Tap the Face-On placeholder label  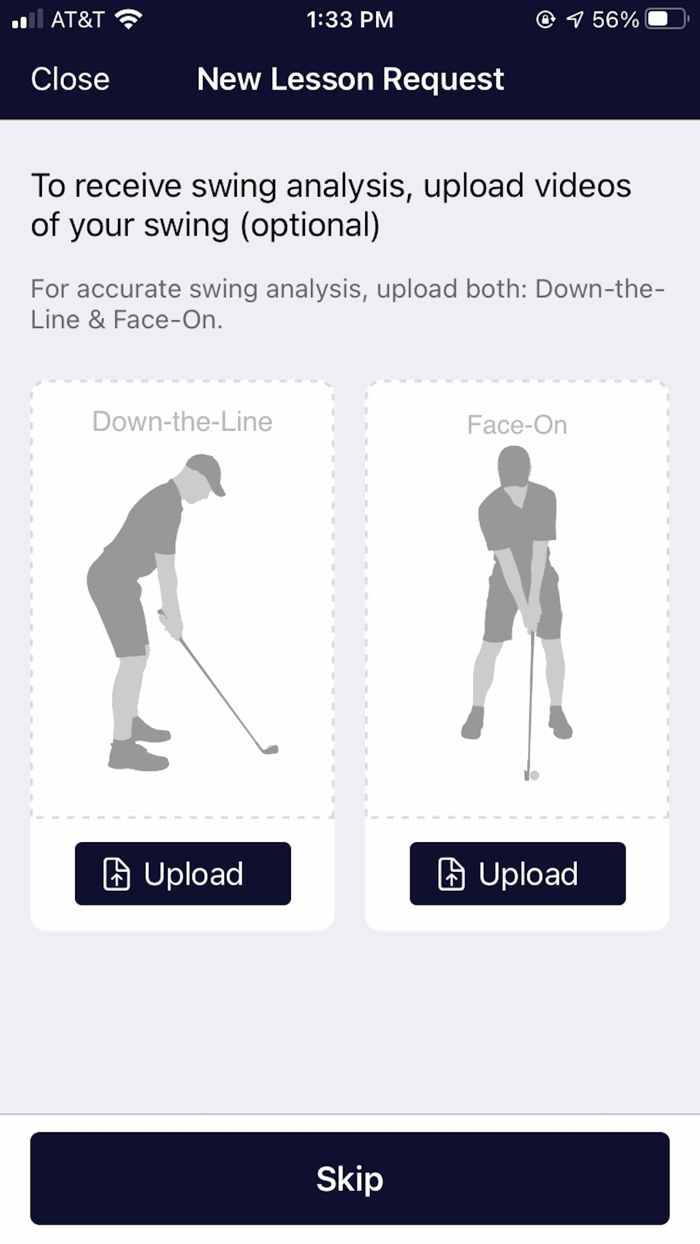click(517, 425)
